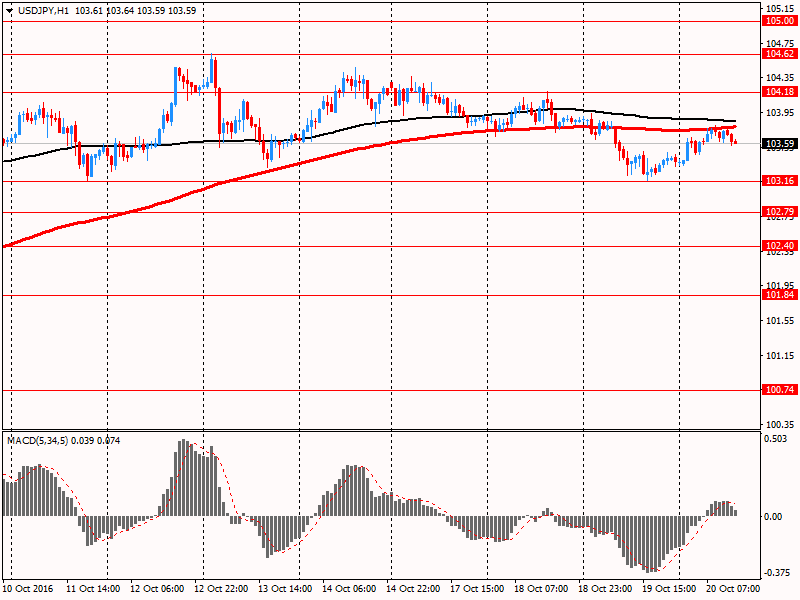The width and height of the screenshot is (800, 600).
Task: Click the 11 Oct 14:00 time axis label
Action: click(x=93, y=589)
